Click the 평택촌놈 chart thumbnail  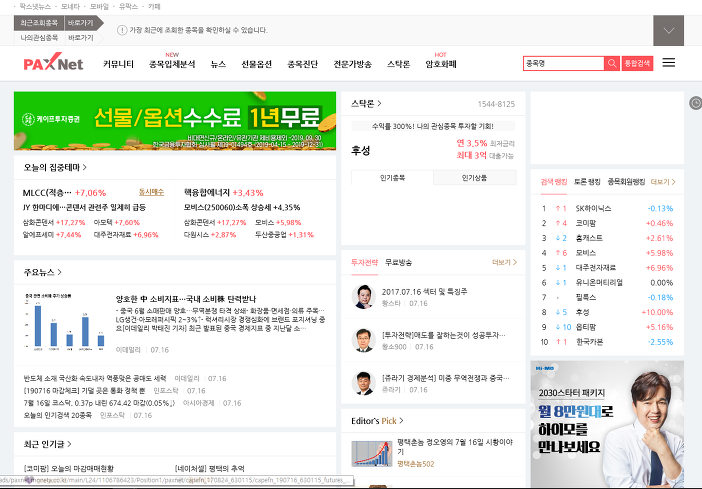[372, 454]
